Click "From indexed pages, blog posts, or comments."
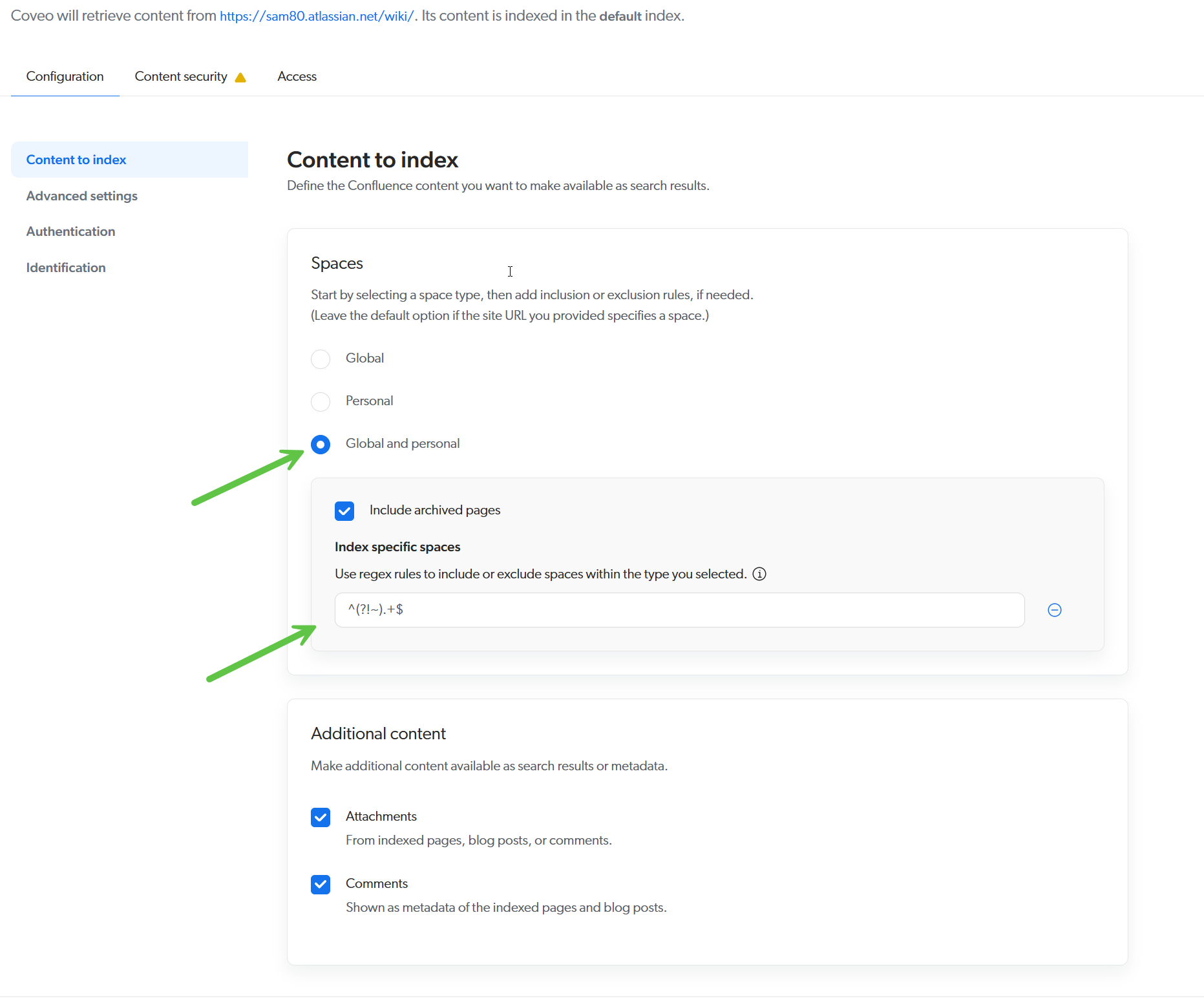 (x=479, y=840)
